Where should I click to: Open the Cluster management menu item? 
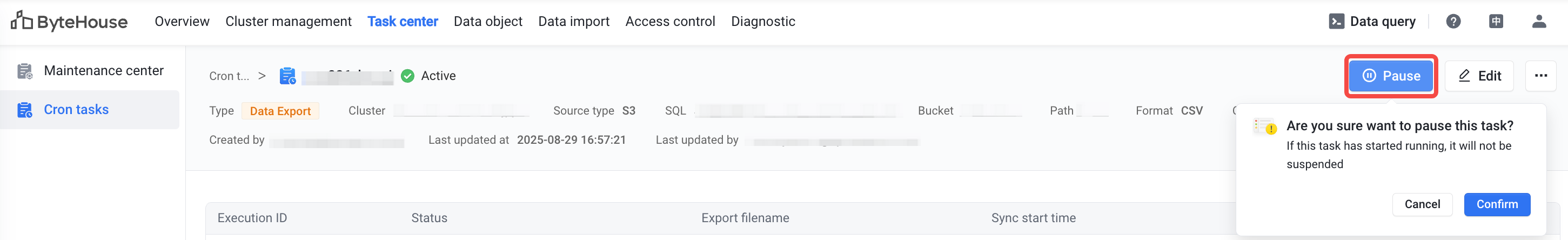pos(289,21)
